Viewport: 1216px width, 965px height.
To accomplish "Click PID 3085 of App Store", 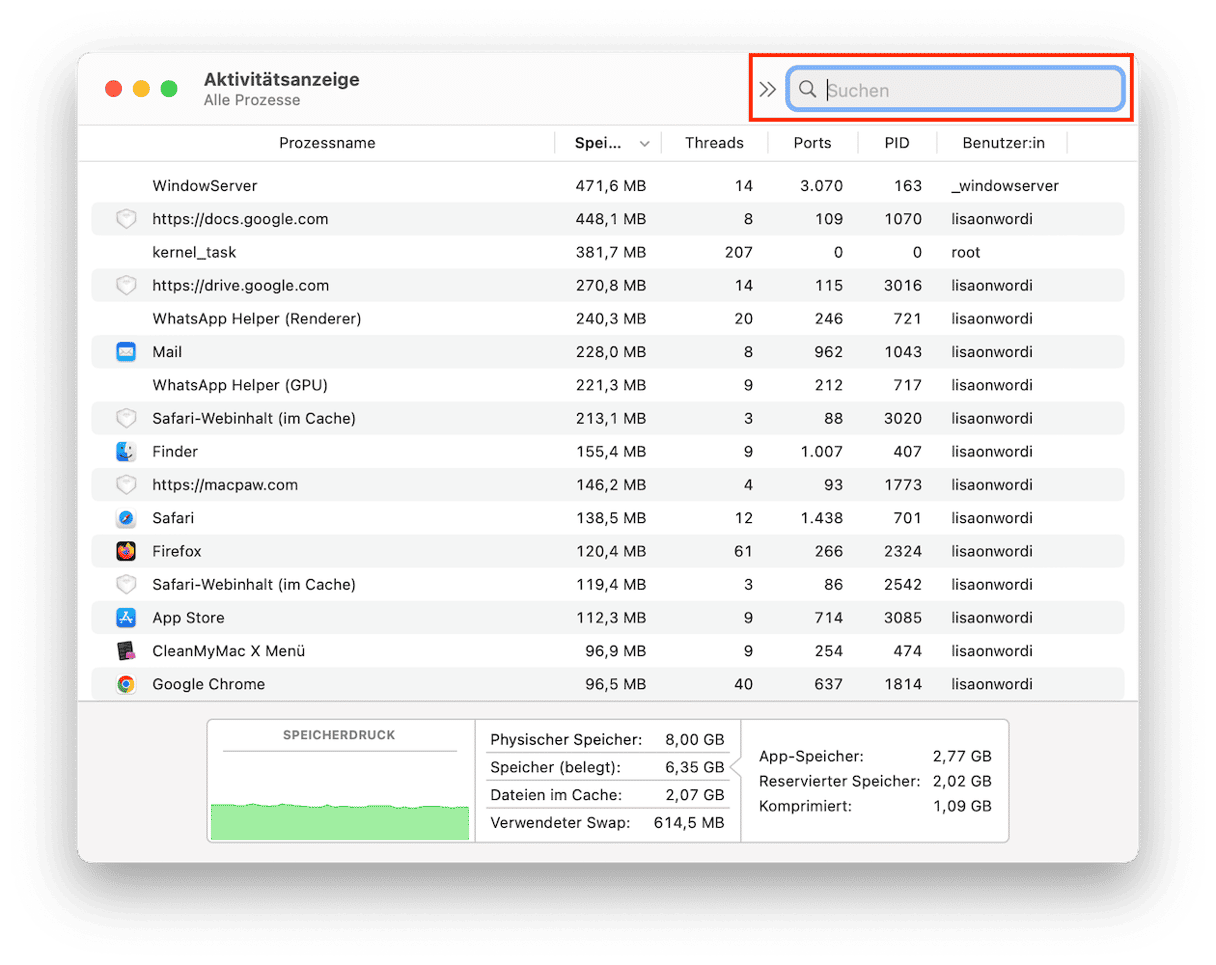I will click(x=903, y=618).
